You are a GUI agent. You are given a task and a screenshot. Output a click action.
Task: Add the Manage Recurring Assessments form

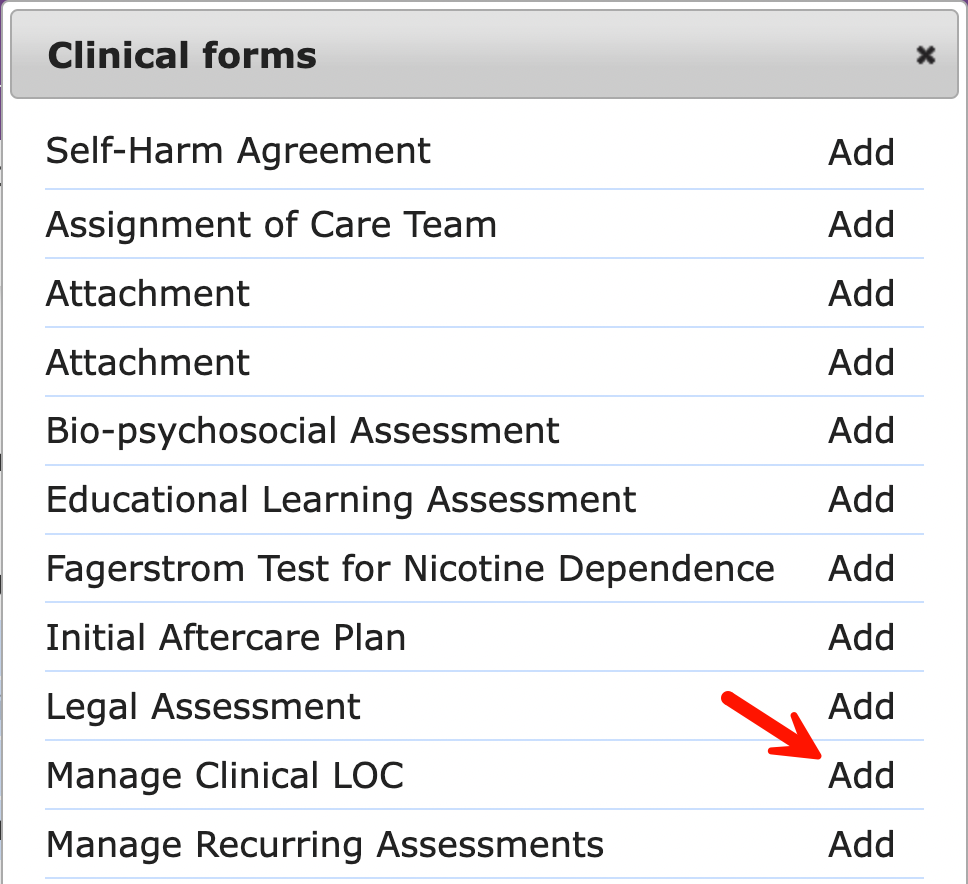tap(861, 844)
